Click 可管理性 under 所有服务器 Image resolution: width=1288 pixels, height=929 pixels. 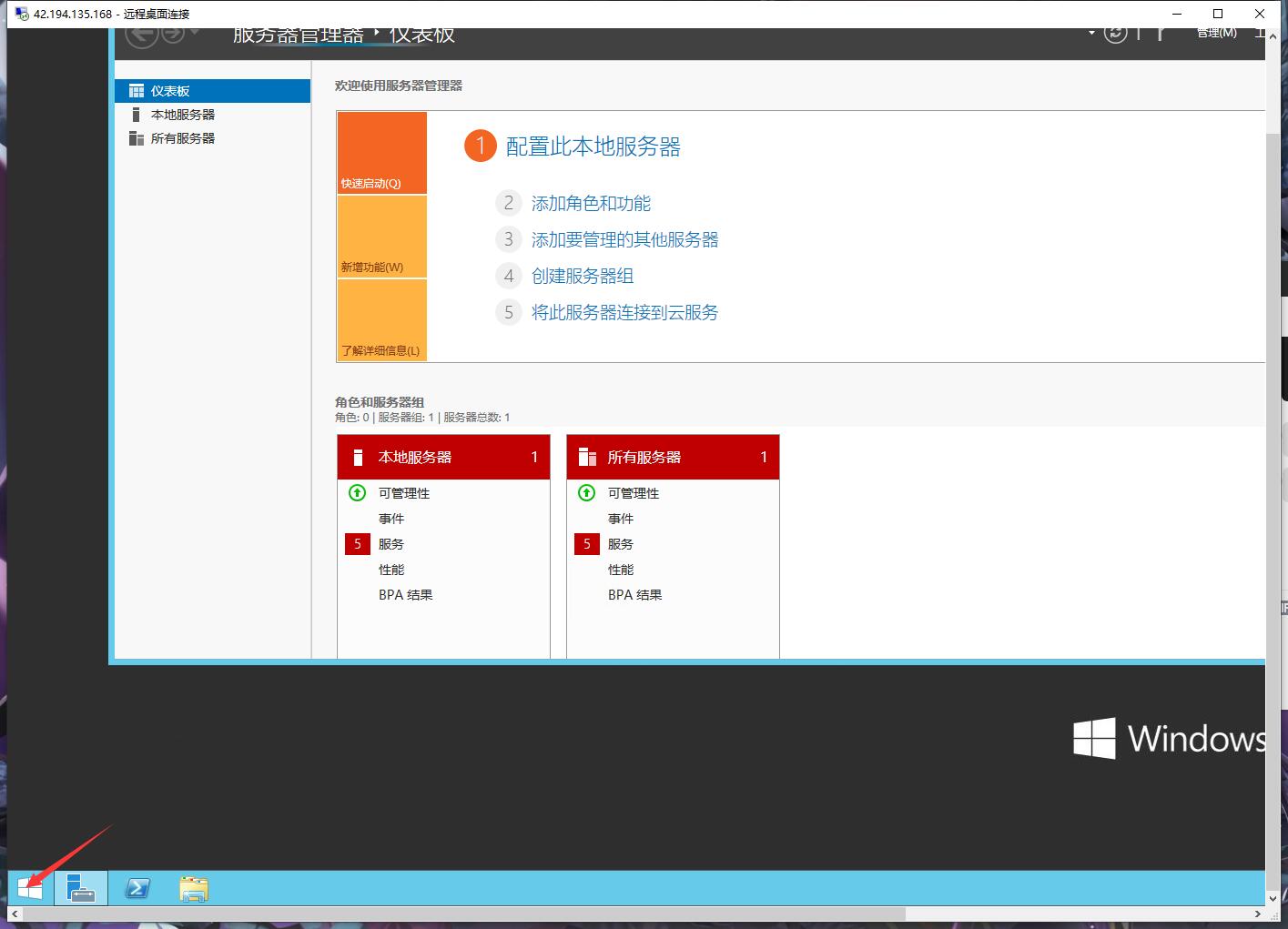(633, 492)
